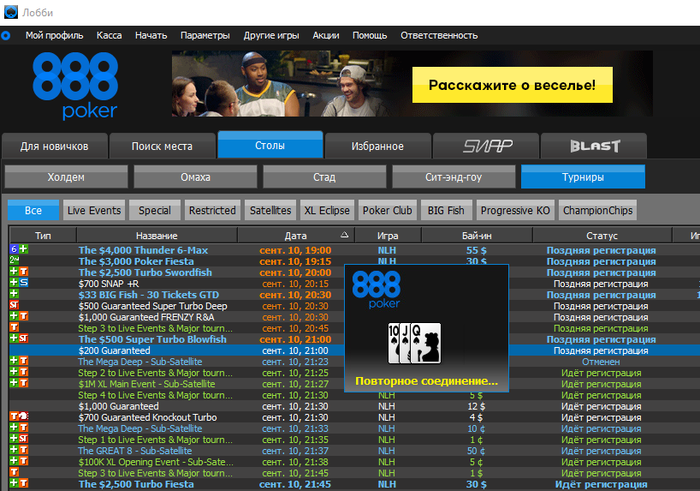
Task: Switch to the Для новичков tab
Action: (54, 146)
